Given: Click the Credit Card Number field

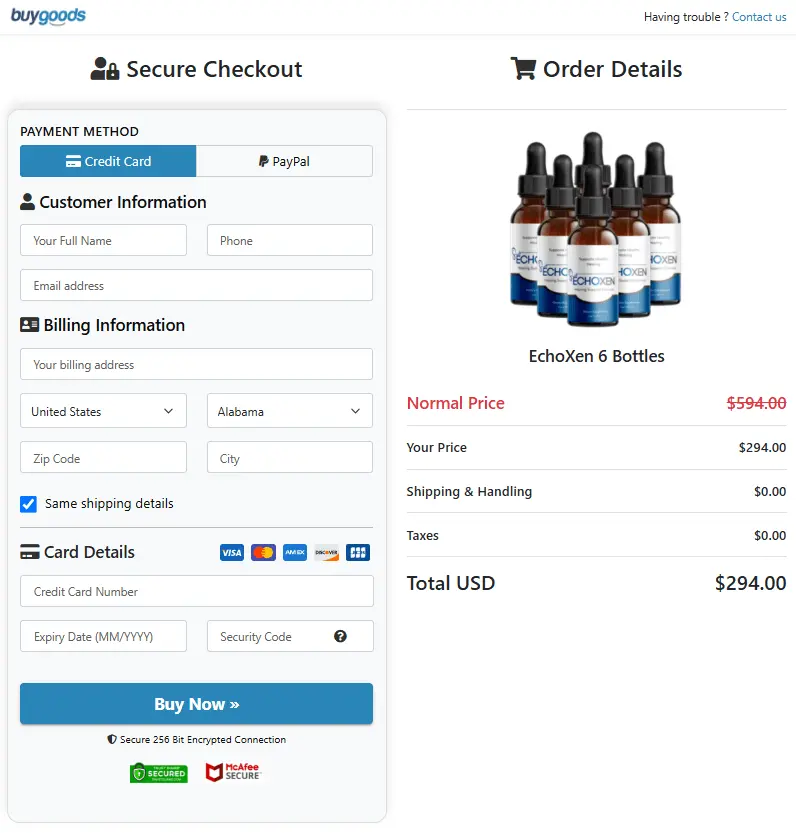Looking at the screenshot, I should [196, 590].
